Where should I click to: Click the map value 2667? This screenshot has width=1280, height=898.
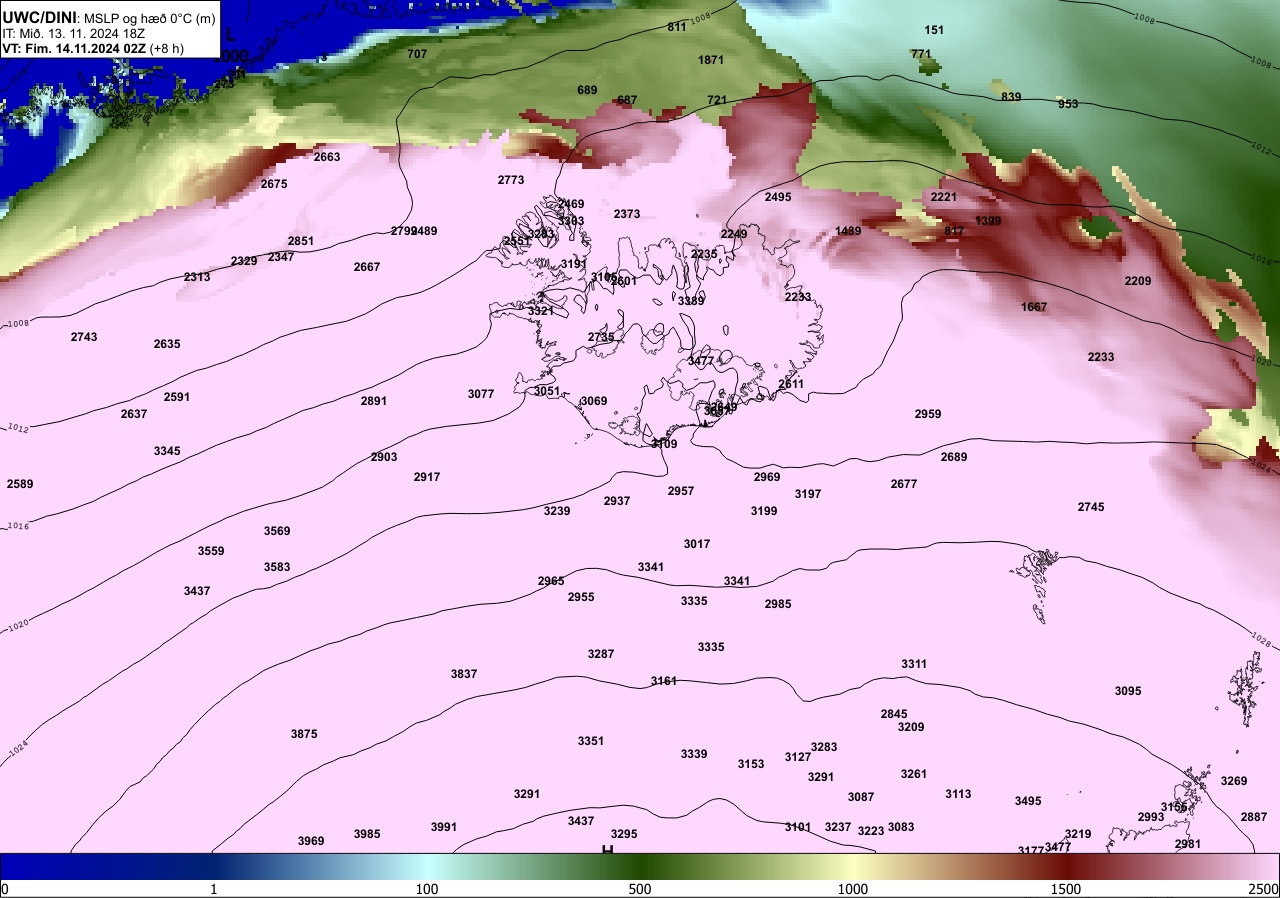[367, 267]
